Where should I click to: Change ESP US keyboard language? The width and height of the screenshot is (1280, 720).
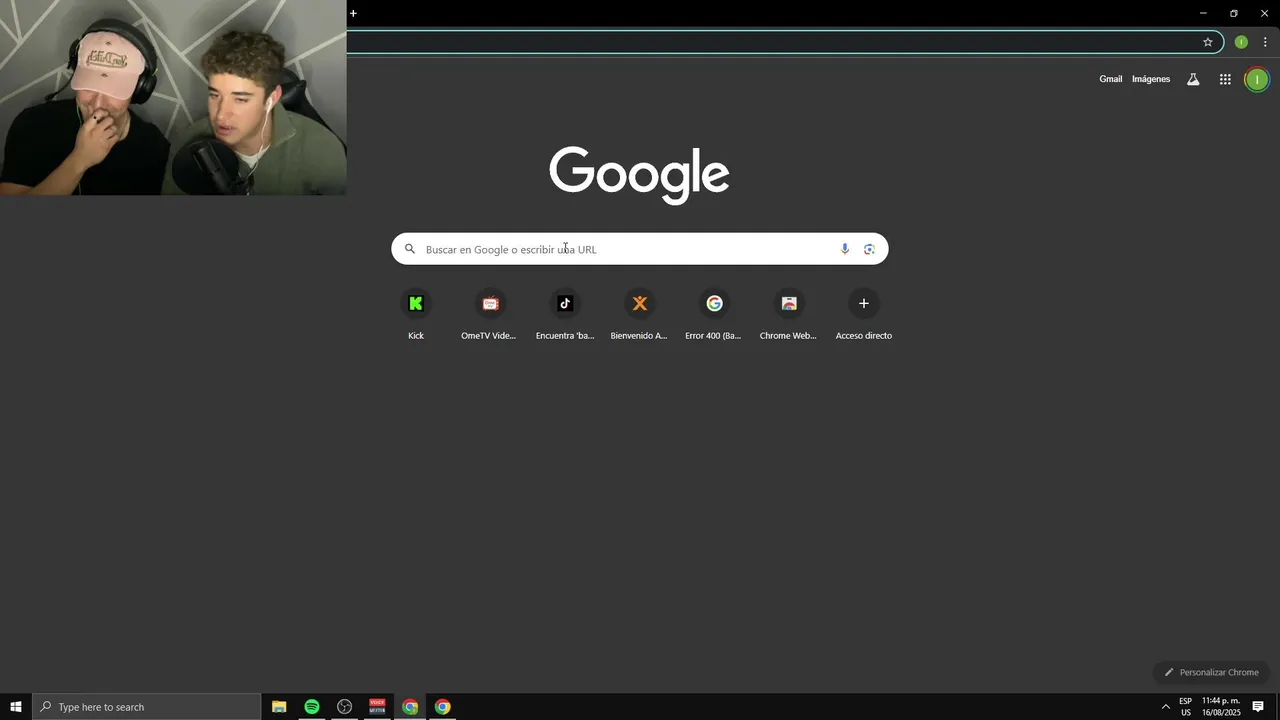click(x=1185, y=707)
